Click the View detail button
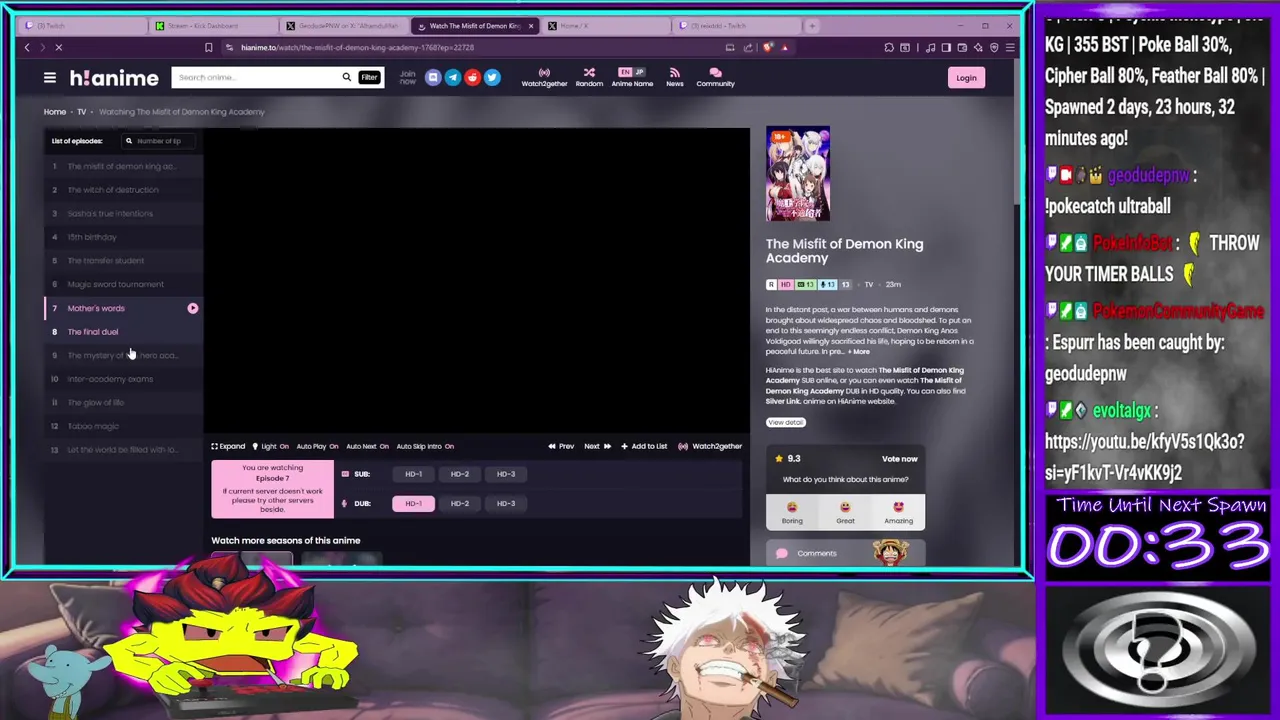The width and height of the screenshot is (1280, 720). coord(785,422)
